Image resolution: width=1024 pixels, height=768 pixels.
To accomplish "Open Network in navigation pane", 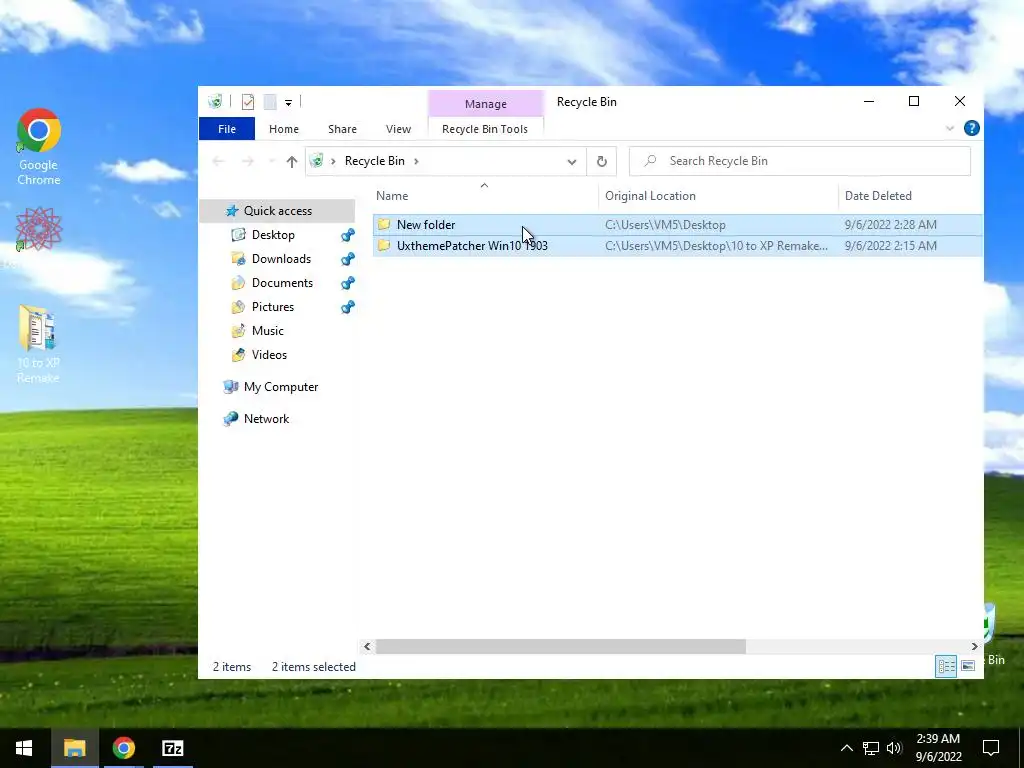I will click(266, 419).
